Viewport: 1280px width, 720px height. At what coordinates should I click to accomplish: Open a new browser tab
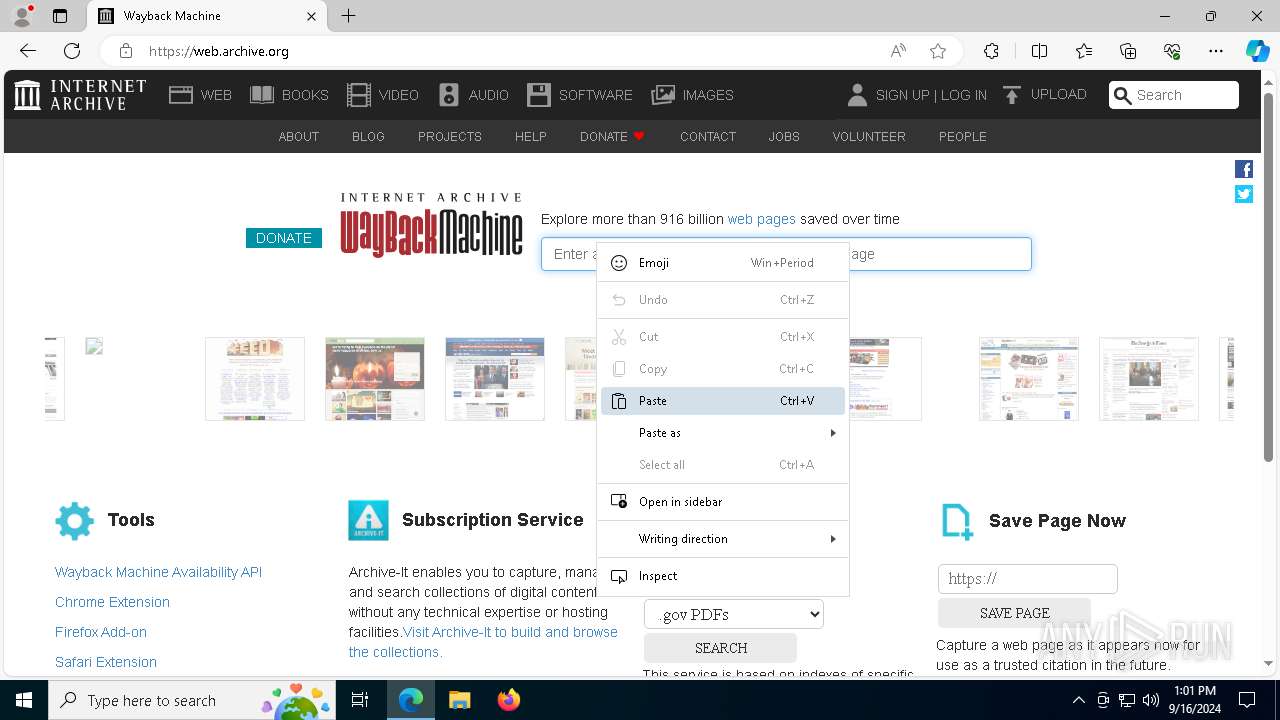pyautogui.click(x=348, y=16)
